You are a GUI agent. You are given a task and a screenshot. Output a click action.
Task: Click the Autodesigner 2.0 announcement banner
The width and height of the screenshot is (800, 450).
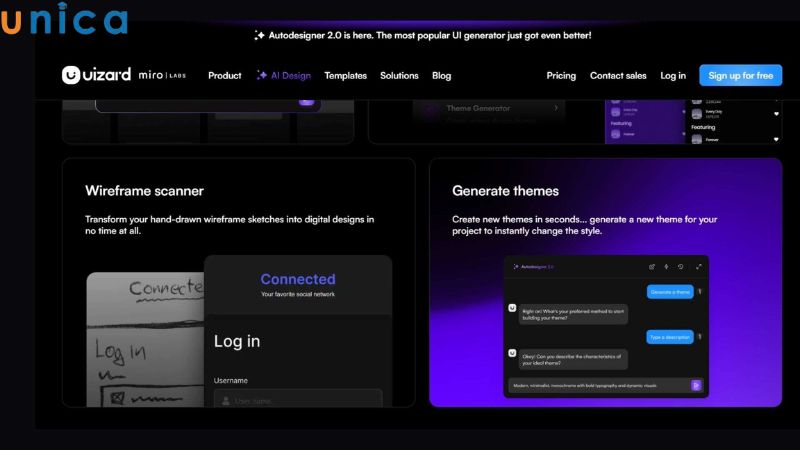(x=423, y=35)
